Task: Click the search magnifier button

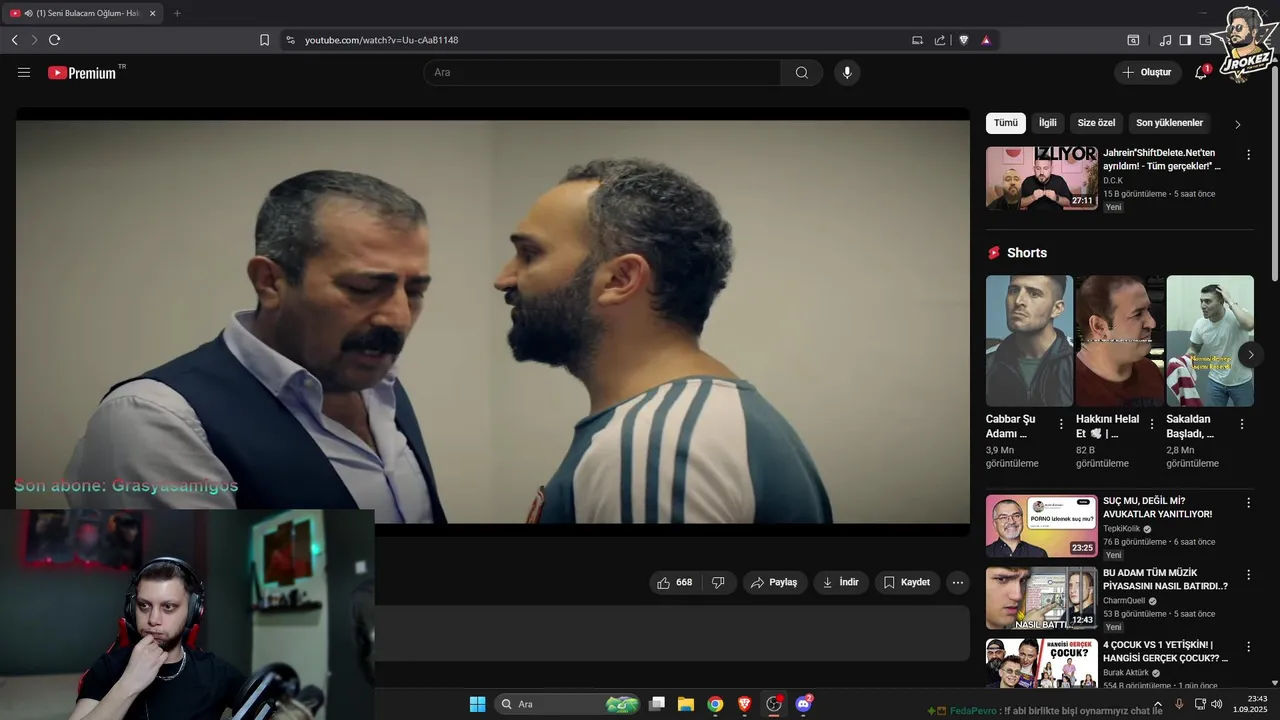Action: coord(802,72)
